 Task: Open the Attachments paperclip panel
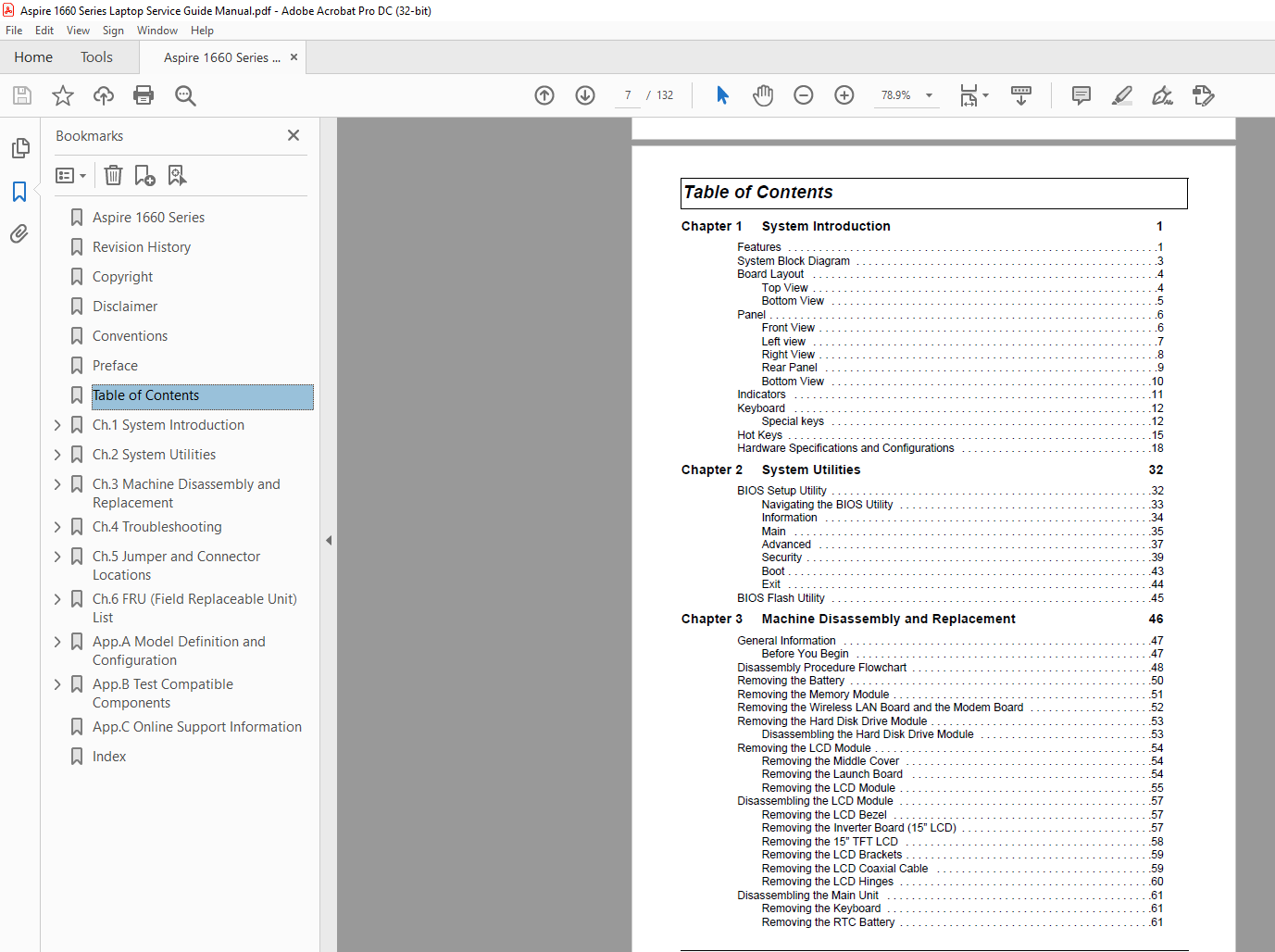(19, 233)
